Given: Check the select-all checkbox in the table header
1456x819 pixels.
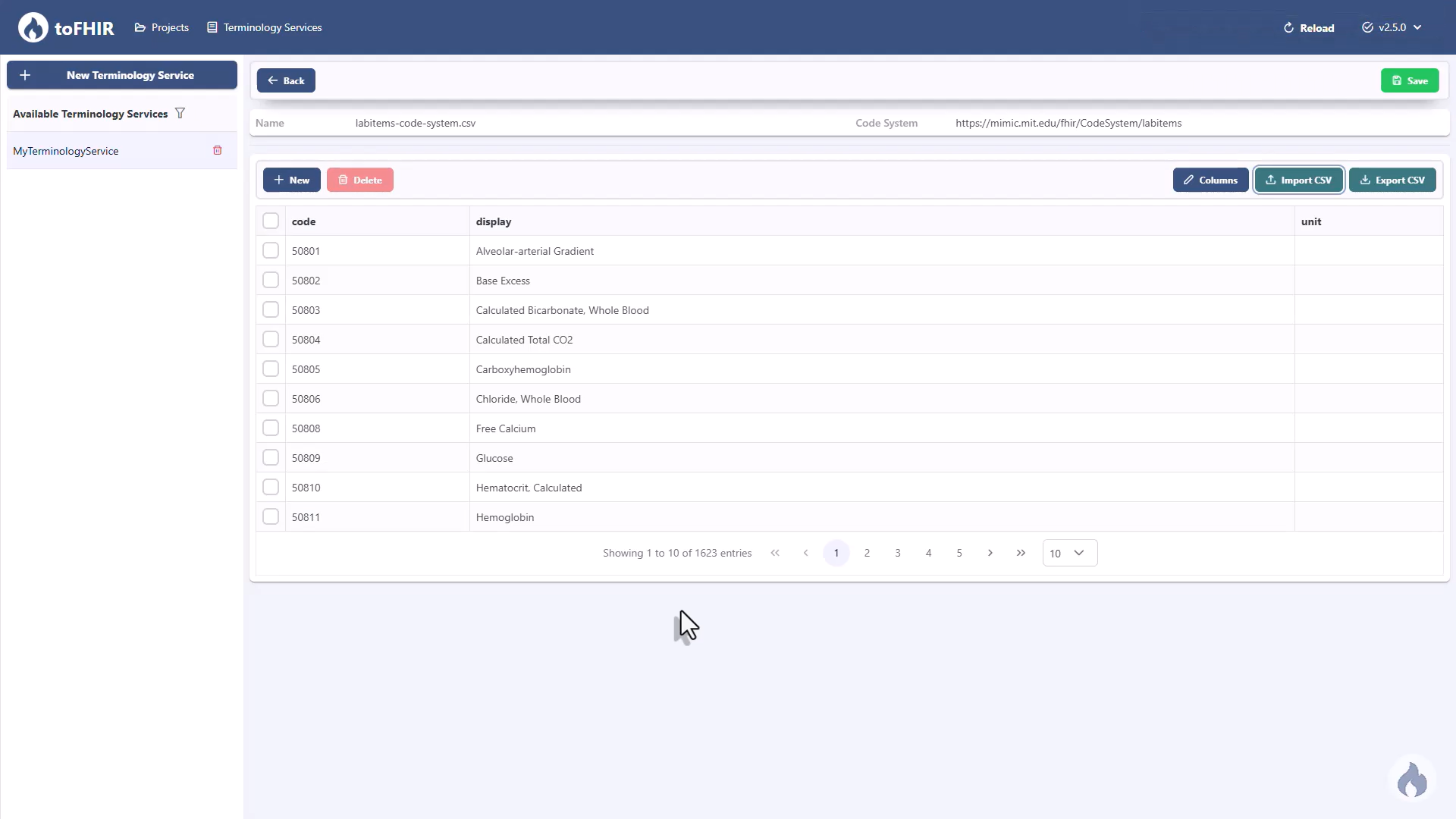Looking at the screenshot, I should 271,221.
